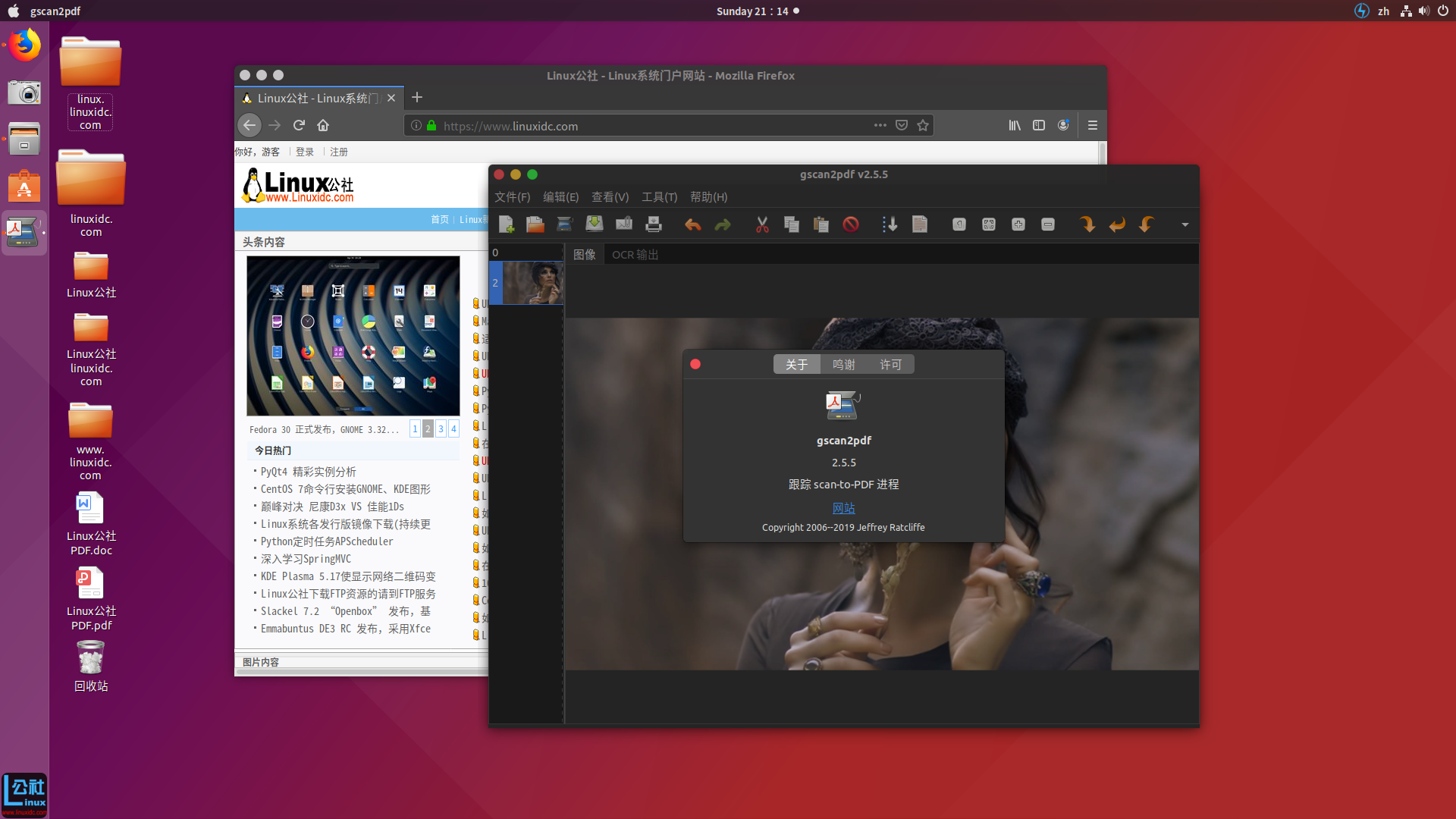Select the page 2 thumbnail
The width and height of the screenshot is (1456, 819).
(x=533, y=283)
